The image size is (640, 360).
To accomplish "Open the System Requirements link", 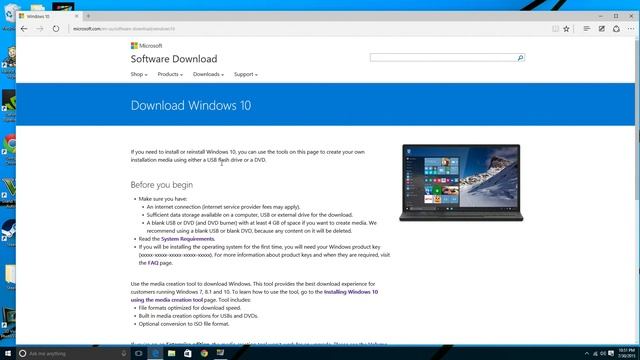I will pos(187,239).
